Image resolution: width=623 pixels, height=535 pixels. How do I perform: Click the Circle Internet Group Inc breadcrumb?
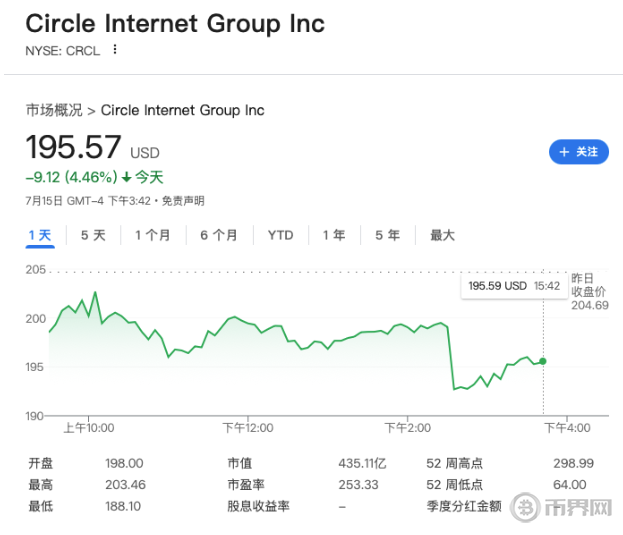click(182, 110)
